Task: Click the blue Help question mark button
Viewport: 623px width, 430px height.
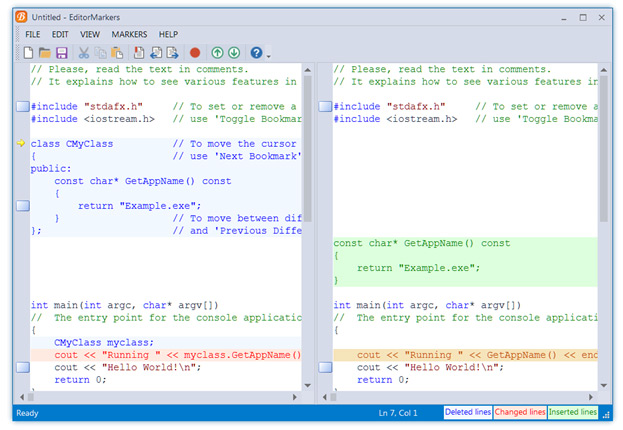Action: pos(257,52)
